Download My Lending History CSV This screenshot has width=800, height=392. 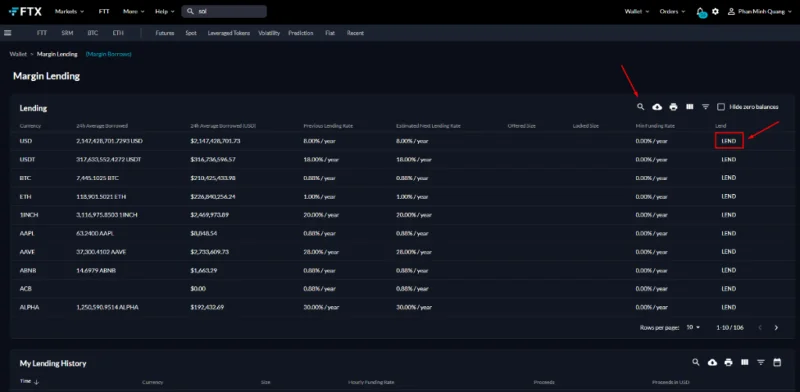(x=712, y=362)
